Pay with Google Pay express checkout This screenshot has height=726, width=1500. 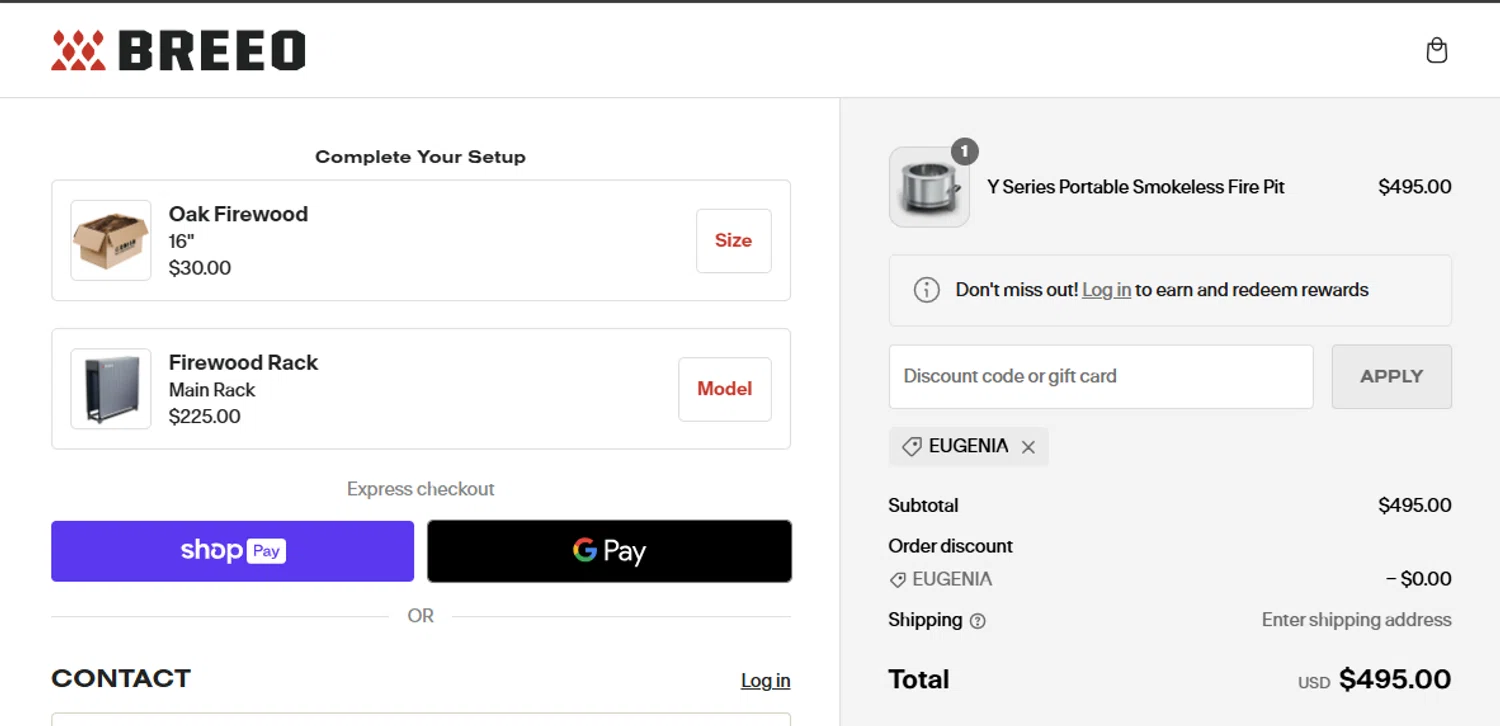(609, 551)
